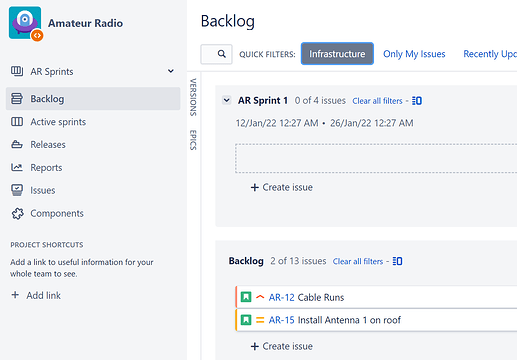Click Add link under Project Shortcuts

44,295
